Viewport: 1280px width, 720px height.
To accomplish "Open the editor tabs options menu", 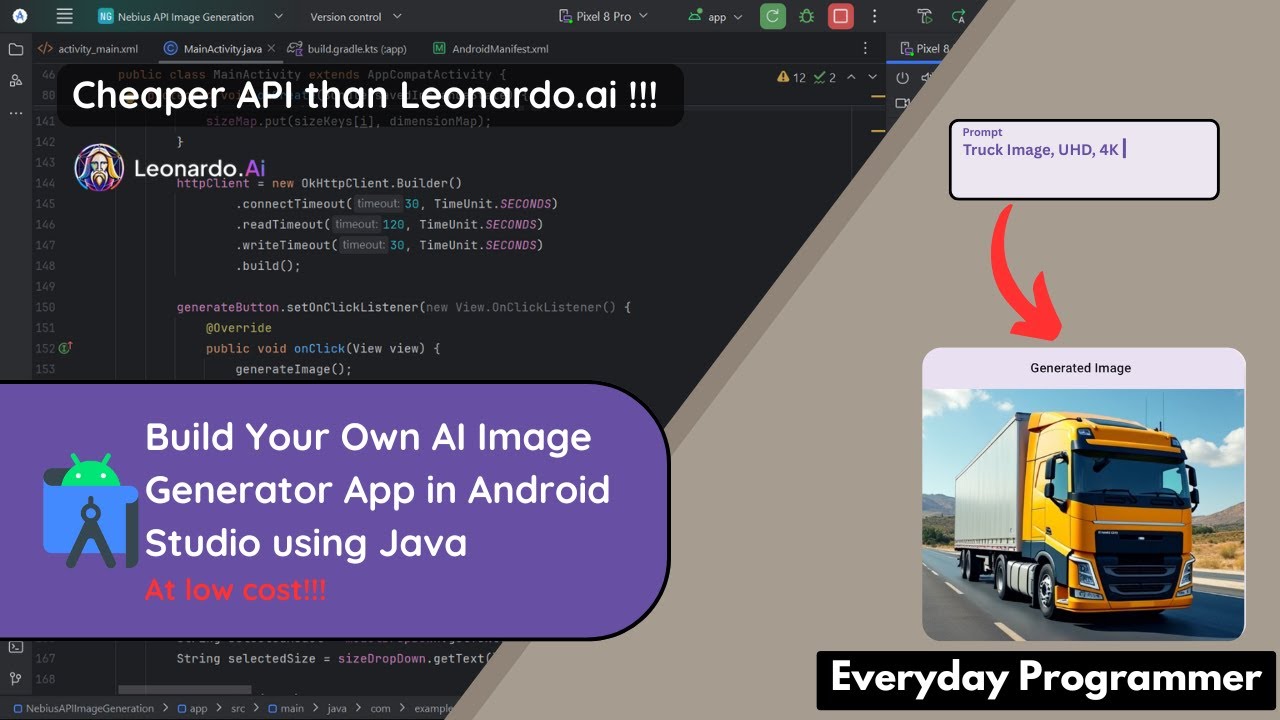I will pos(866,48).
